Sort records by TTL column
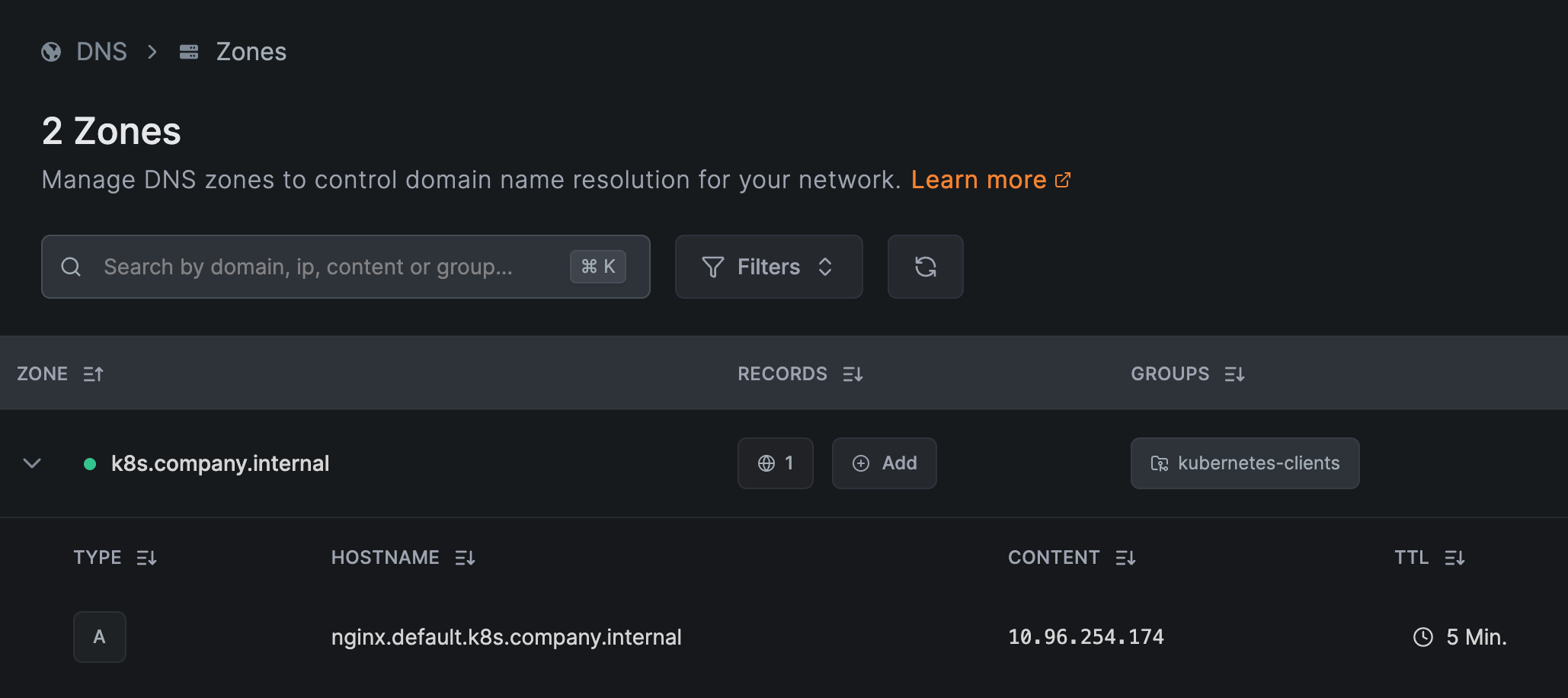Screen dimensions: 1568x698 (1454, 558)
